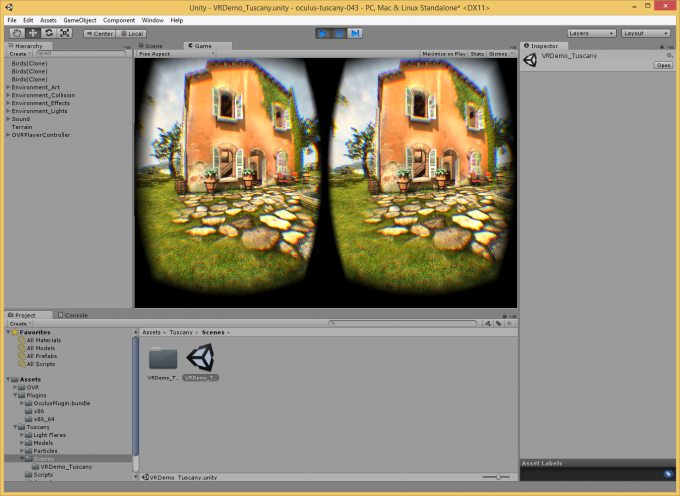Switch to the Scene tab
The width and height of the screenshot is (680, 496).
click(151, 46)
